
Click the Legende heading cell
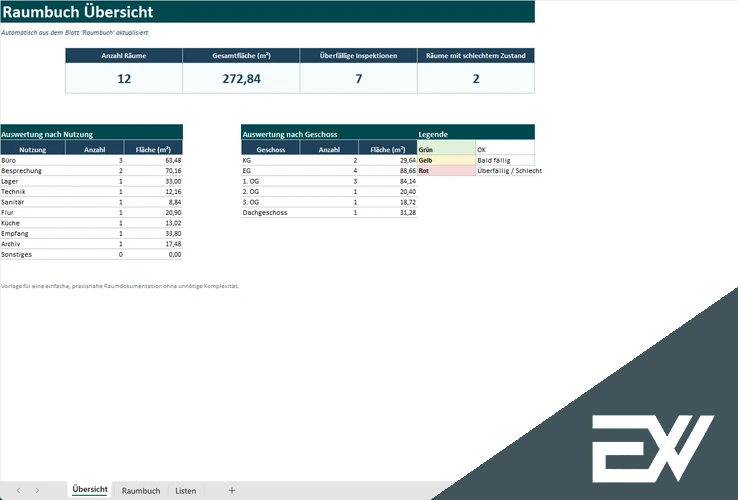(476, 134)
